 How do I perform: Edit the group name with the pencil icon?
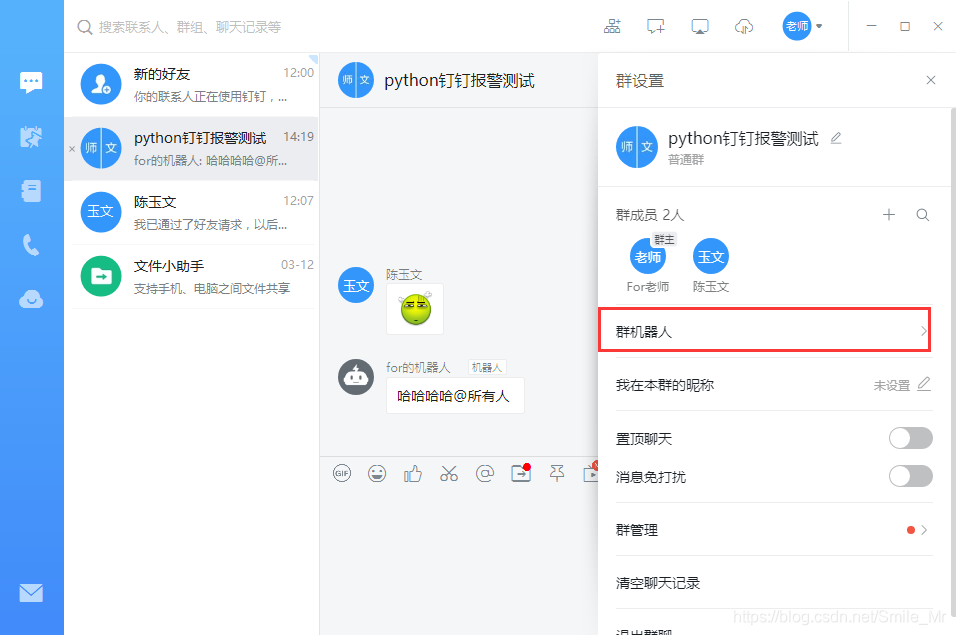point(836,139)
